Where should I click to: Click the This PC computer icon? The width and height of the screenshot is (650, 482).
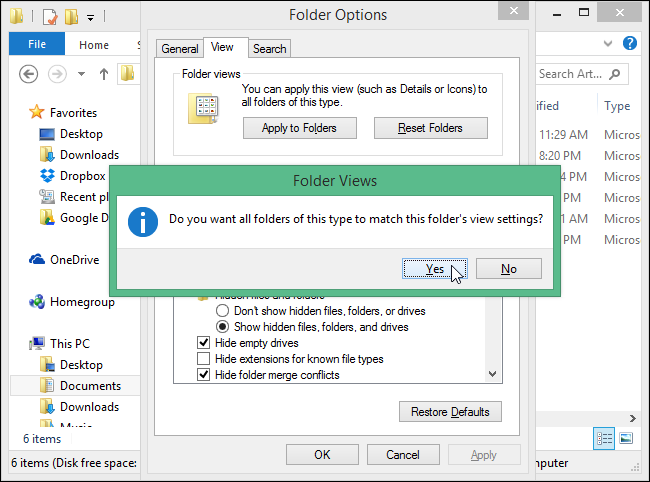[37, 343]
